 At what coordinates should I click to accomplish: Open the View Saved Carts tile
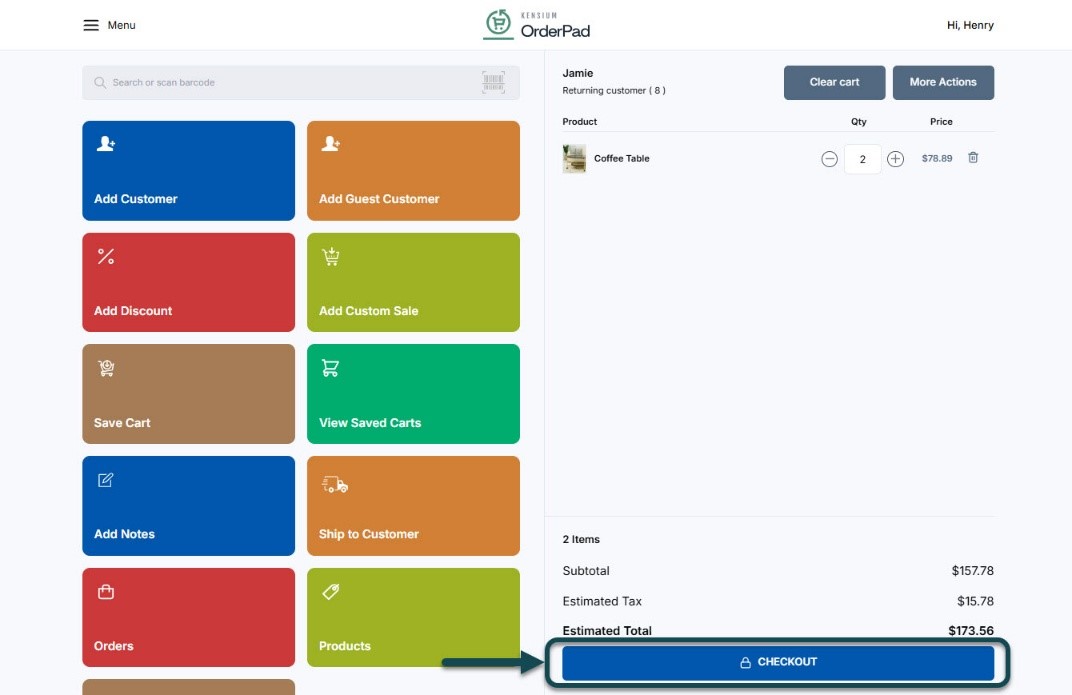click(x=414, y=394)
